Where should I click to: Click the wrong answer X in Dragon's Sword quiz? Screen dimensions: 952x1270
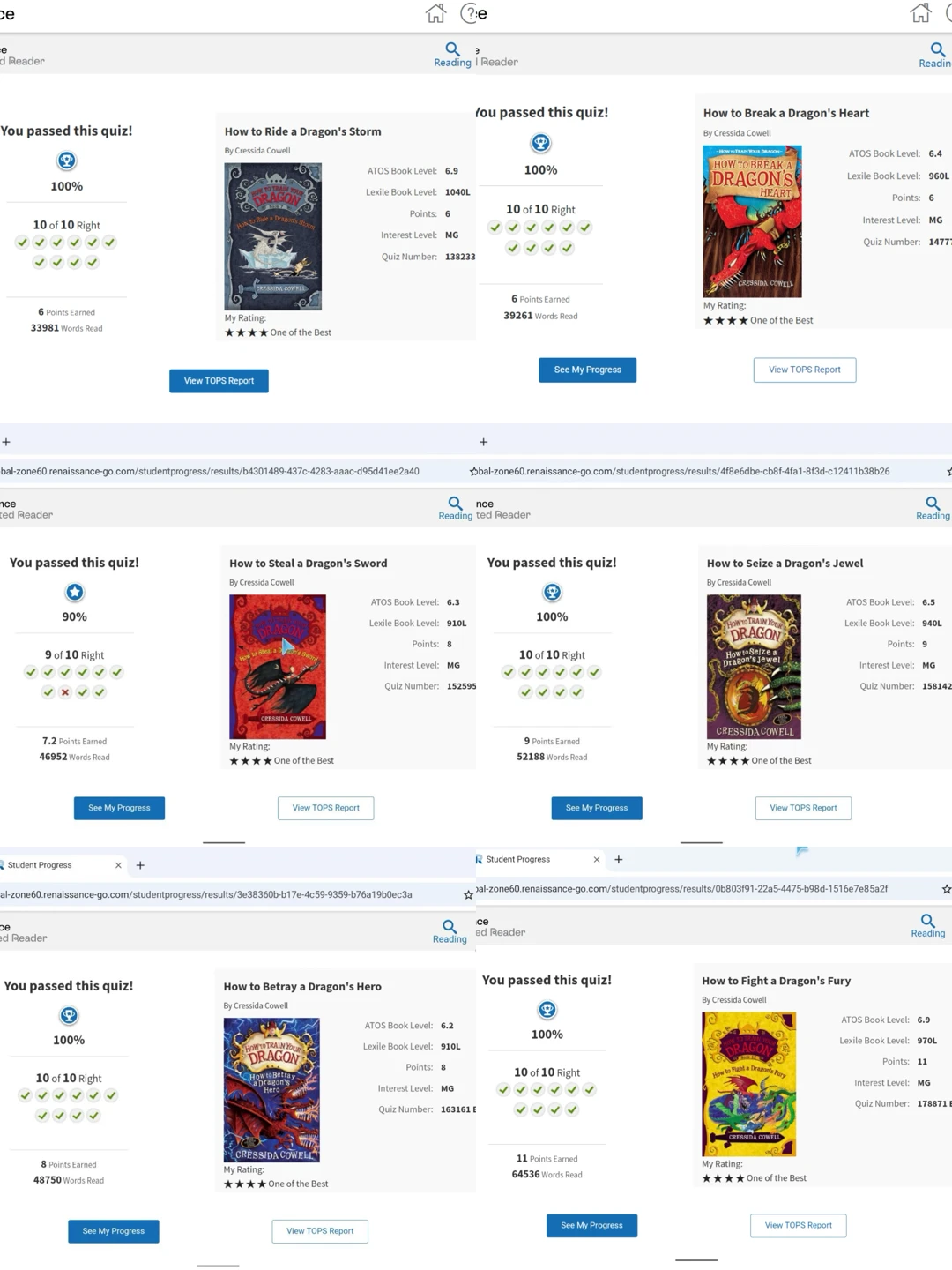(x=65, y=692)
